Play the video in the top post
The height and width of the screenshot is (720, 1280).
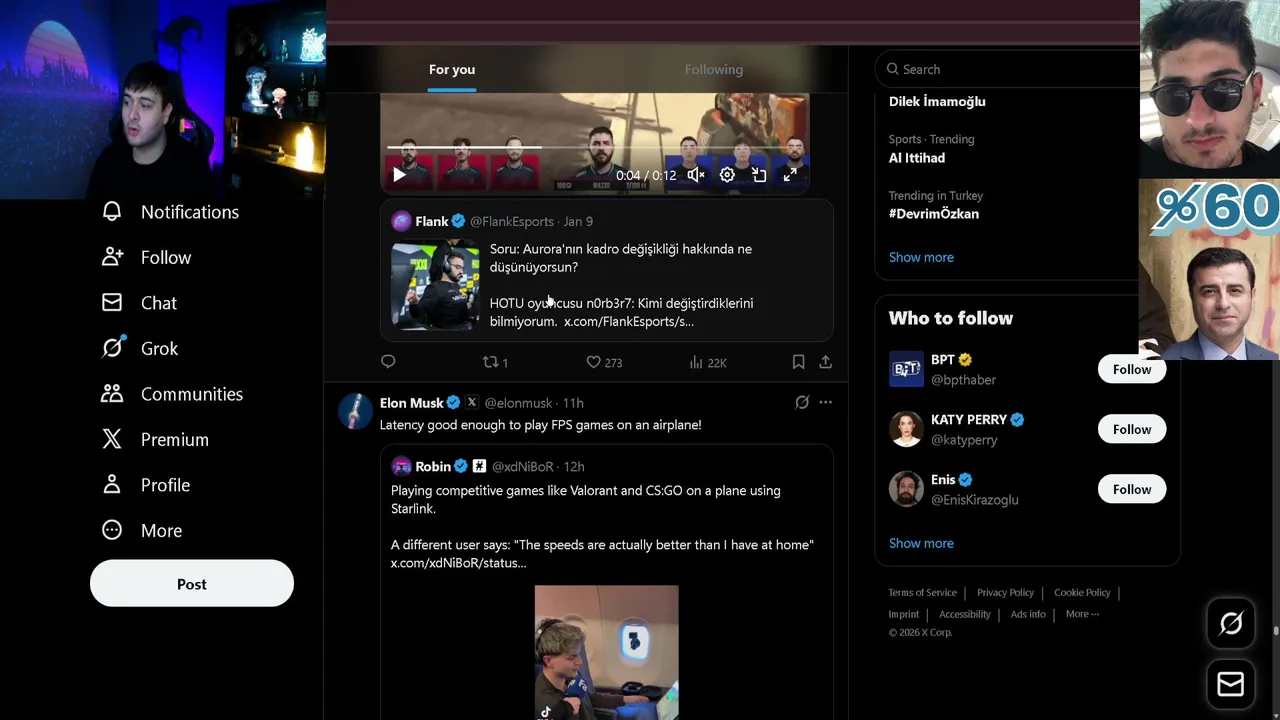(399, 175)
